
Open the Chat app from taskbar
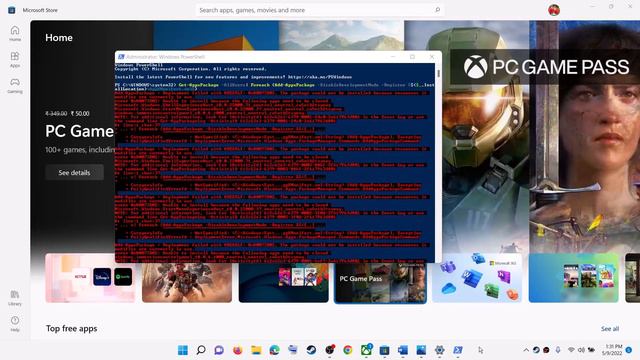(219, 350)
